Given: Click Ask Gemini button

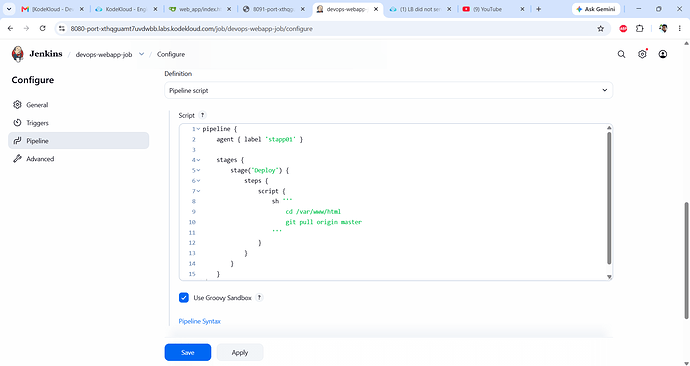Looking at the screenshot, I should pyautogui.click(x=596, y=9).
